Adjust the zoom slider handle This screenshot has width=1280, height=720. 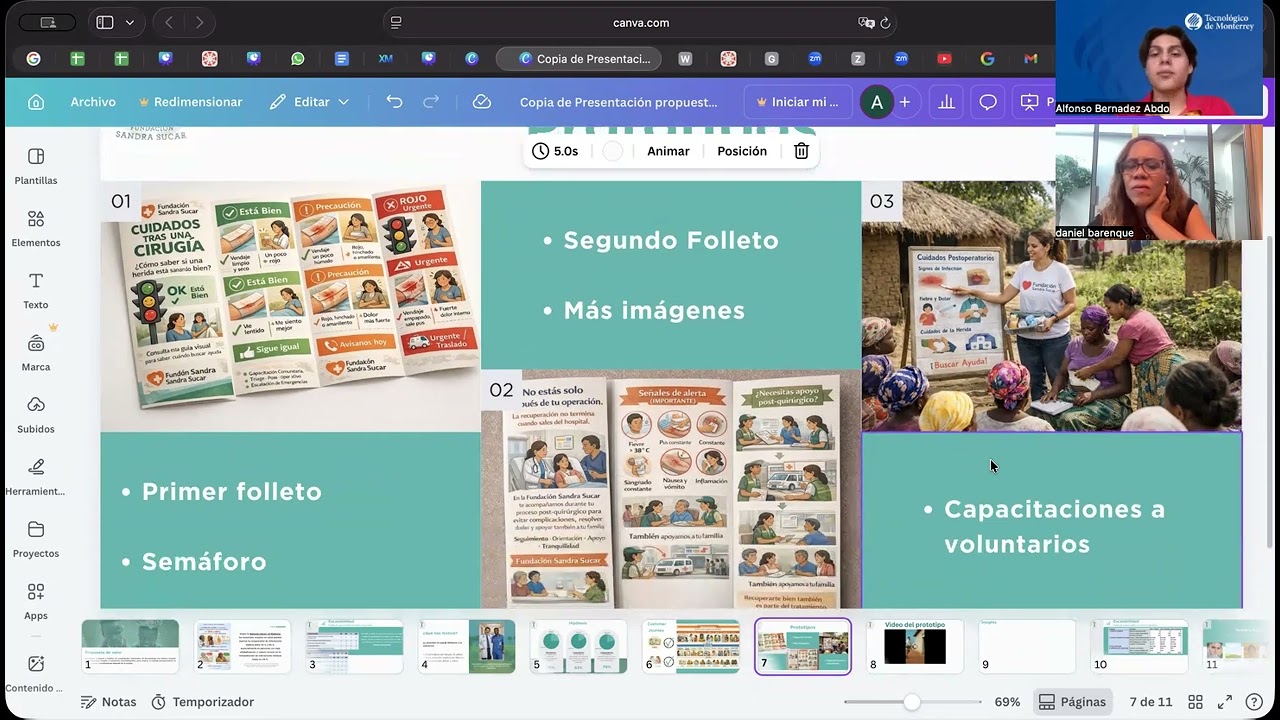pos(912,702)
